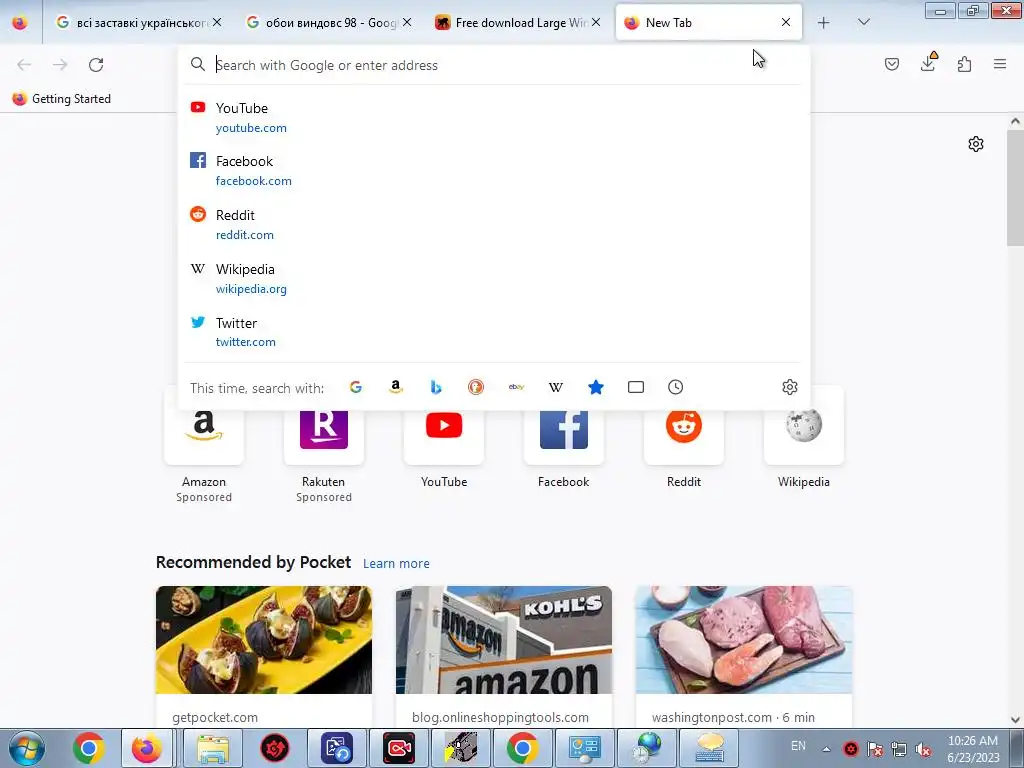This screenshot has height=768, width=1024.
Task: Search open tabs using the tabs icon
Action: tap(635, 387)
